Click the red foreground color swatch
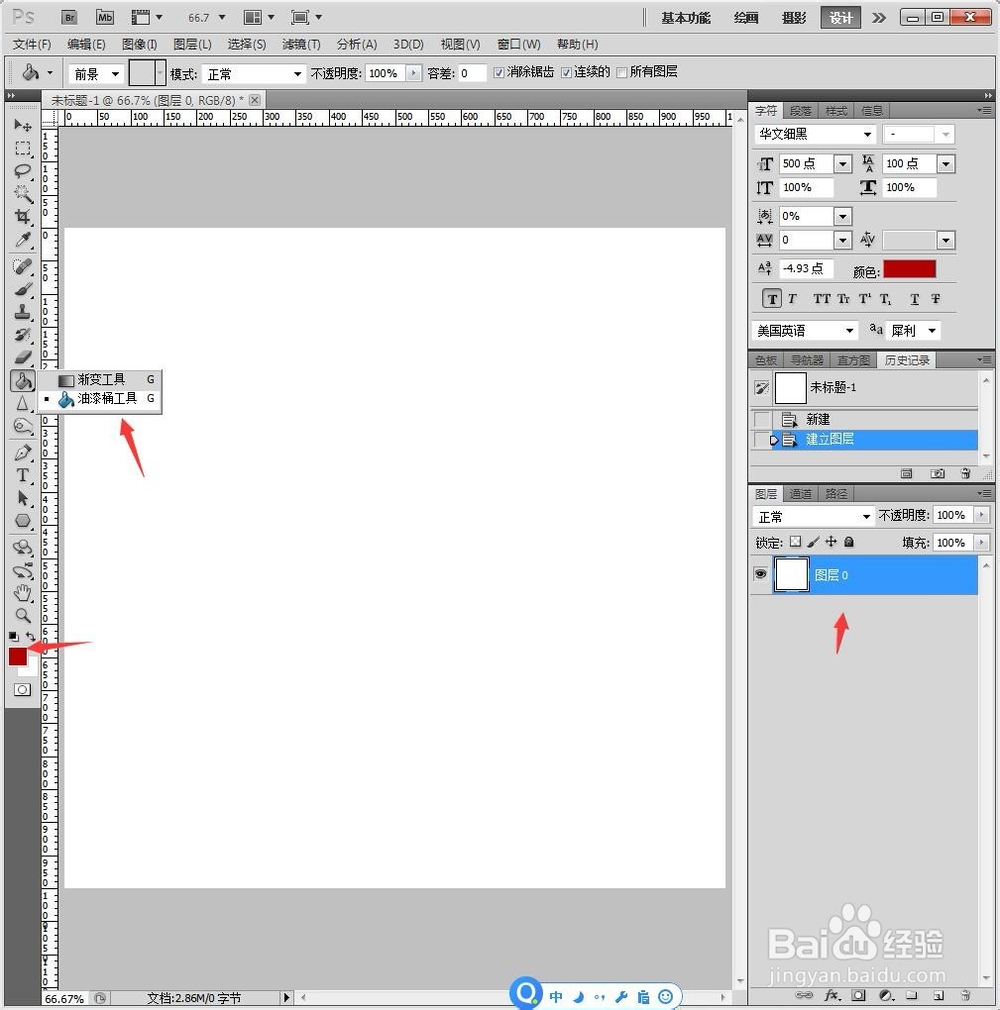The width and height of the screenshot is (1000, 1010). coord(17,656)
